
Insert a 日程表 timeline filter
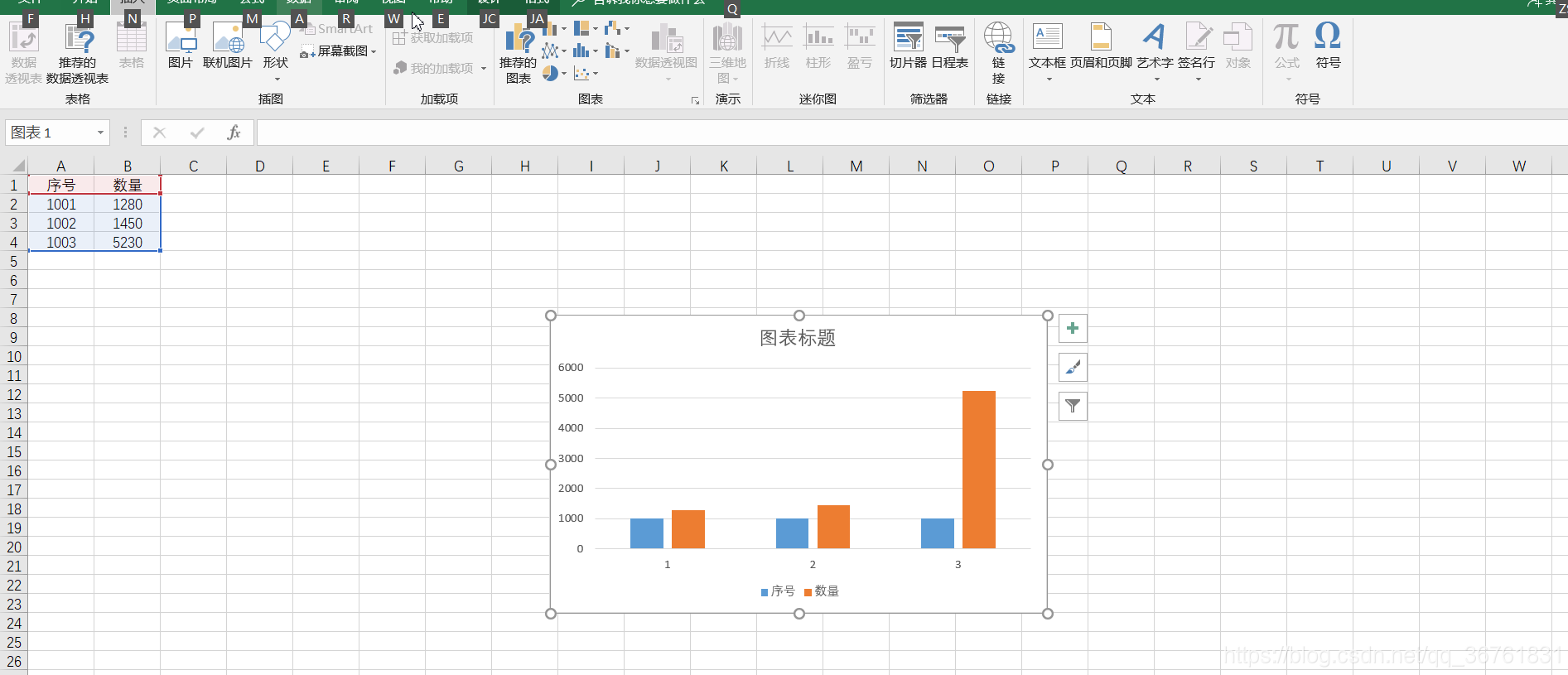[x=949, y=46]
